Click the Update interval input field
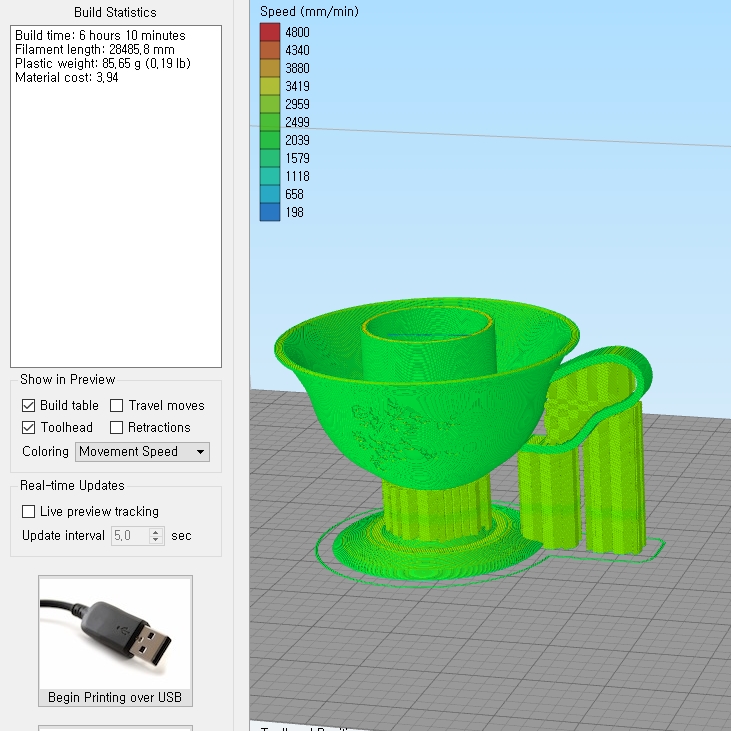Viewport: 731px width, 731px height. click(130, 536)
